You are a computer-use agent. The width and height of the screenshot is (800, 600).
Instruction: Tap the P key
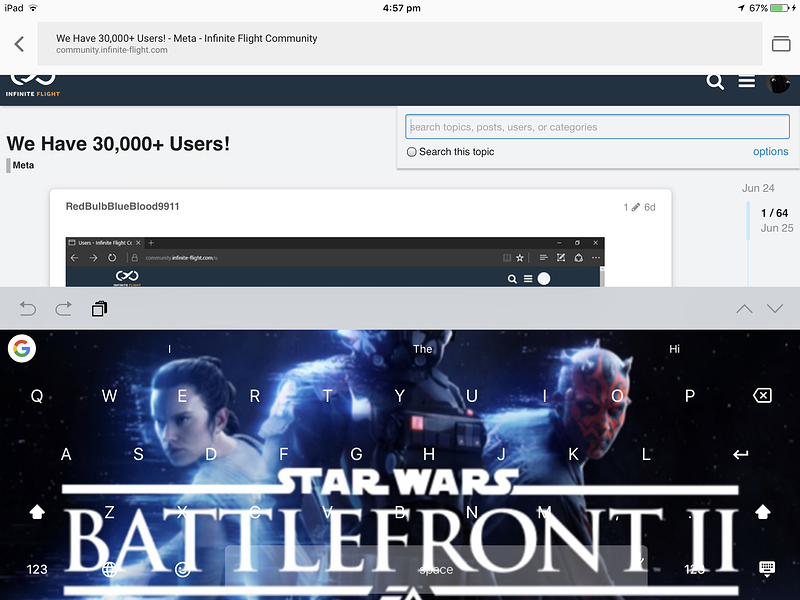690,395
